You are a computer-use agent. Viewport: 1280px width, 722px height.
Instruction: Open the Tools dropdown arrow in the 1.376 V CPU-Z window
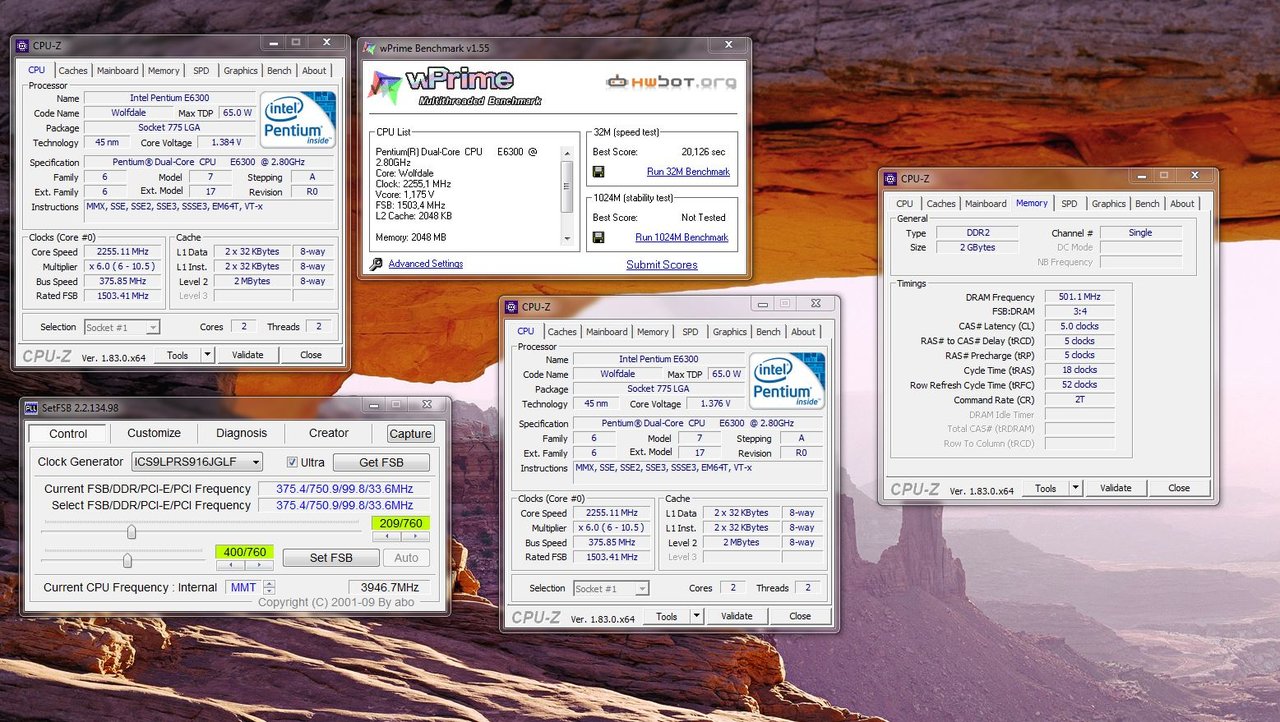[x=697, y=616]
